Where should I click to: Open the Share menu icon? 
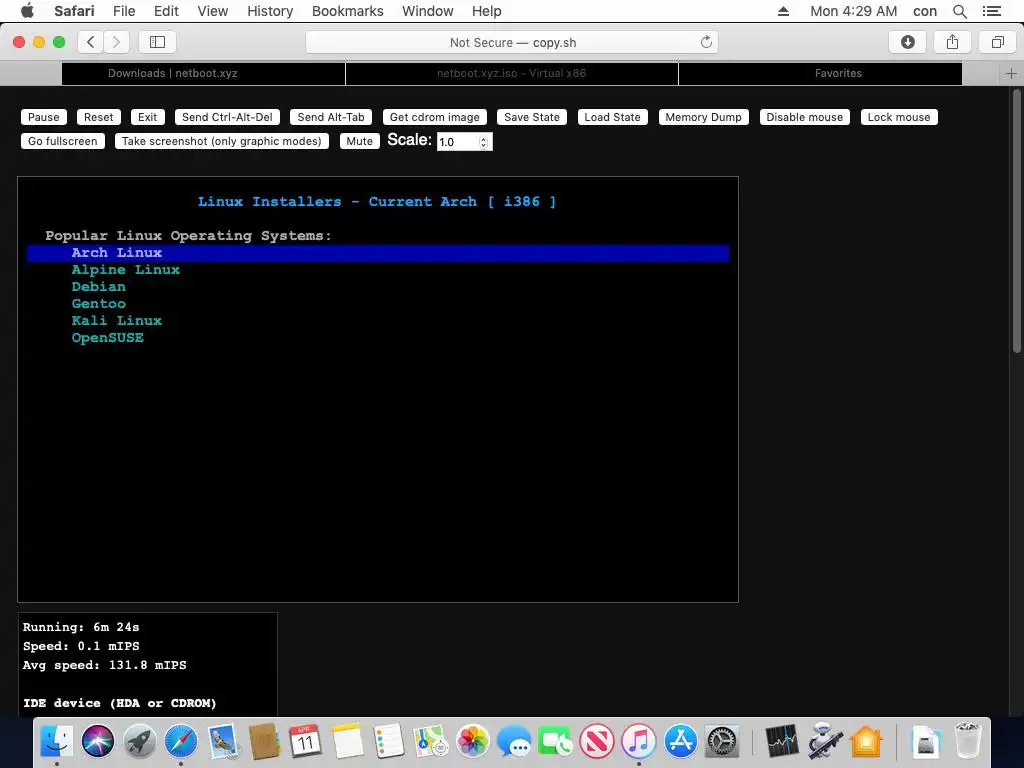click(952, 42)
